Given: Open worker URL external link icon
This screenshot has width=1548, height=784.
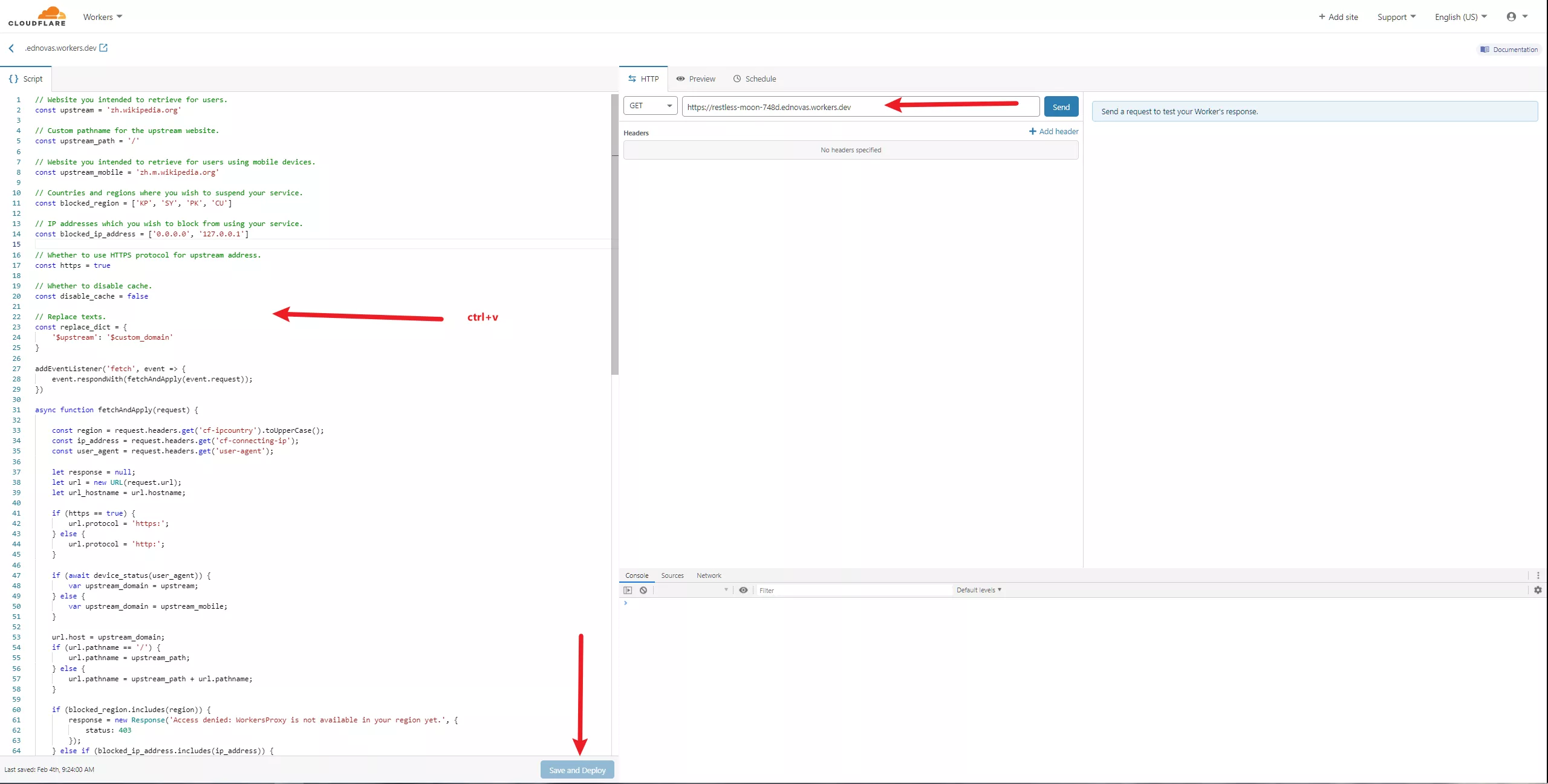Looking at the screenshot, I should (x=103, y=48).
